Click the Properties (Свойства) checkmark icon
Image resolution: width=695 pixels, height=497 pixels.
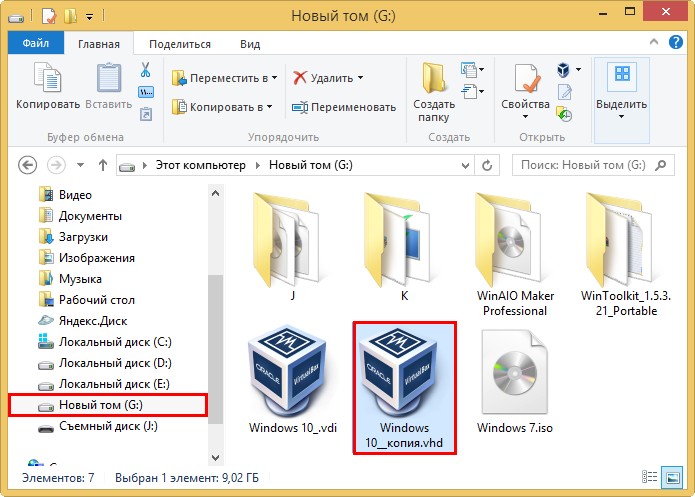coord(526,79)
